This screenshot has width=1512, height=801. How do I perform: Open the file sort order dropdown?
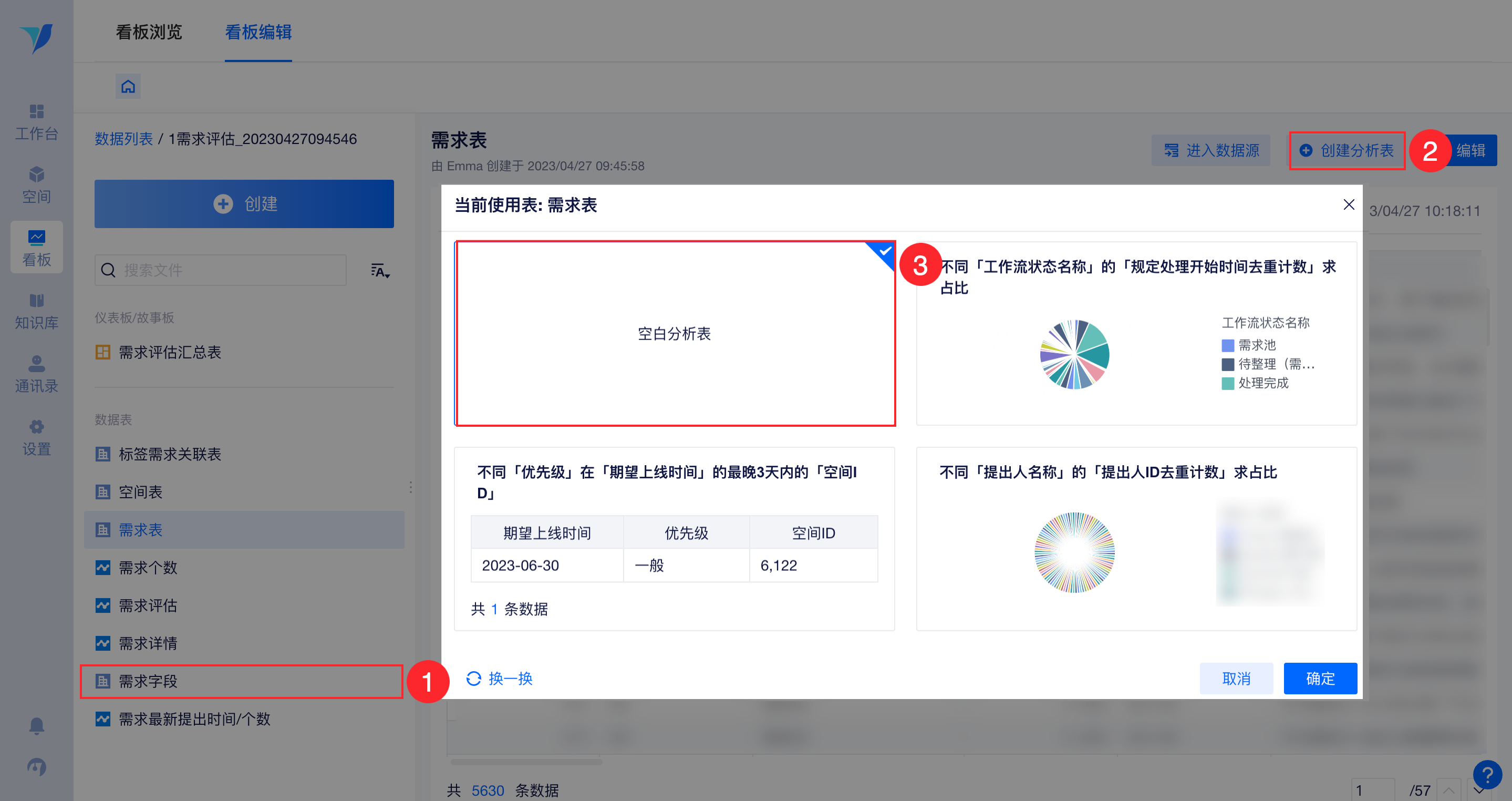click(x=380, y=270)
